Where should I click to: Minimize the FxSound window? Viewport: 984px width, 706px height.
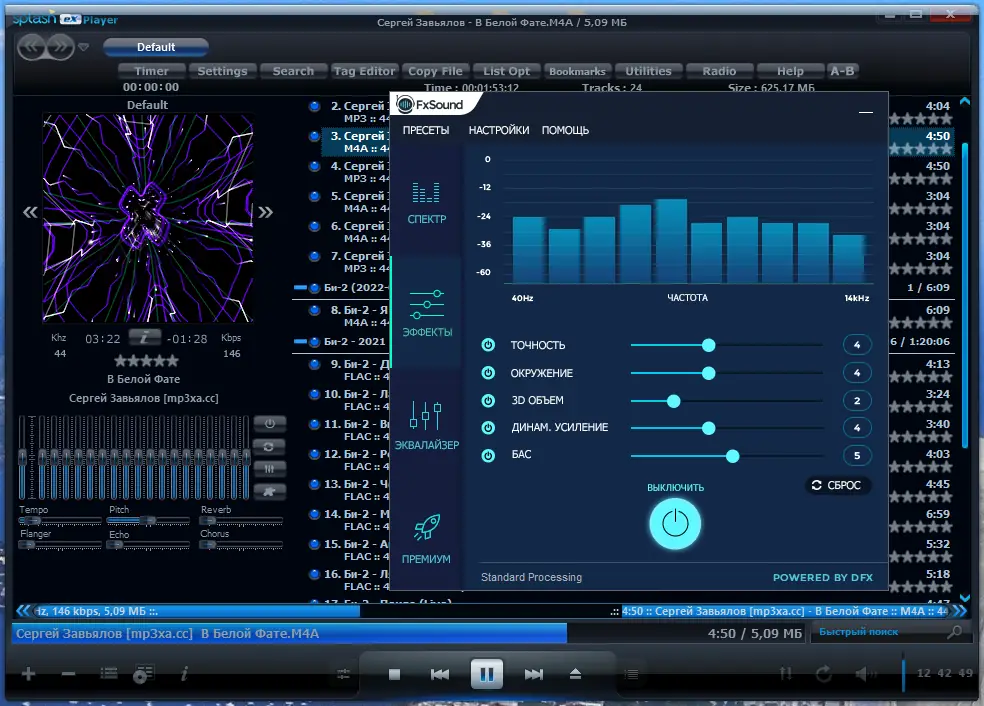pyautogui.click(x=865, y=112)
